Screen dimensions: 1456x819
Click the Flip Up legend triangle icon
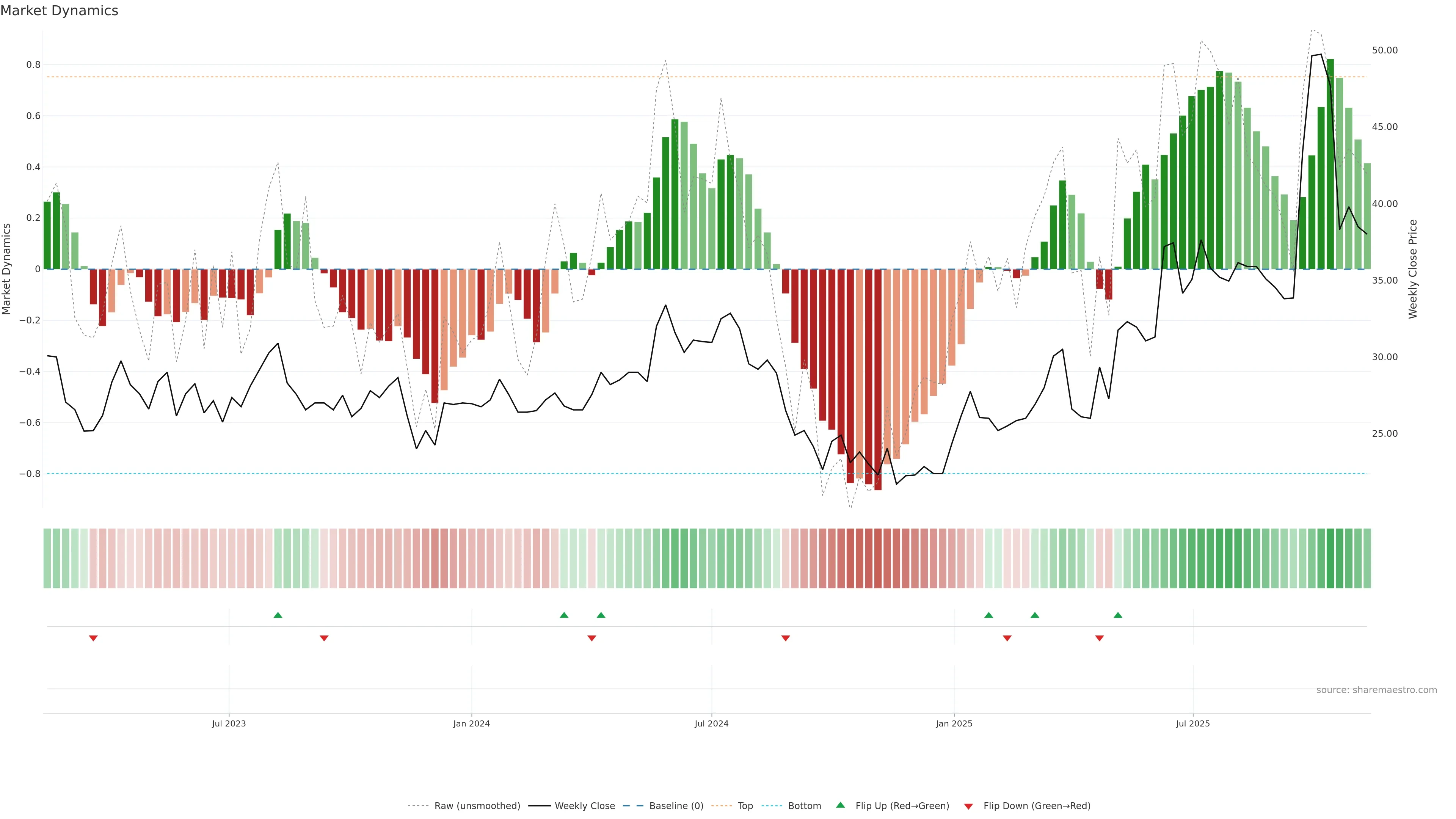point(840,805)
